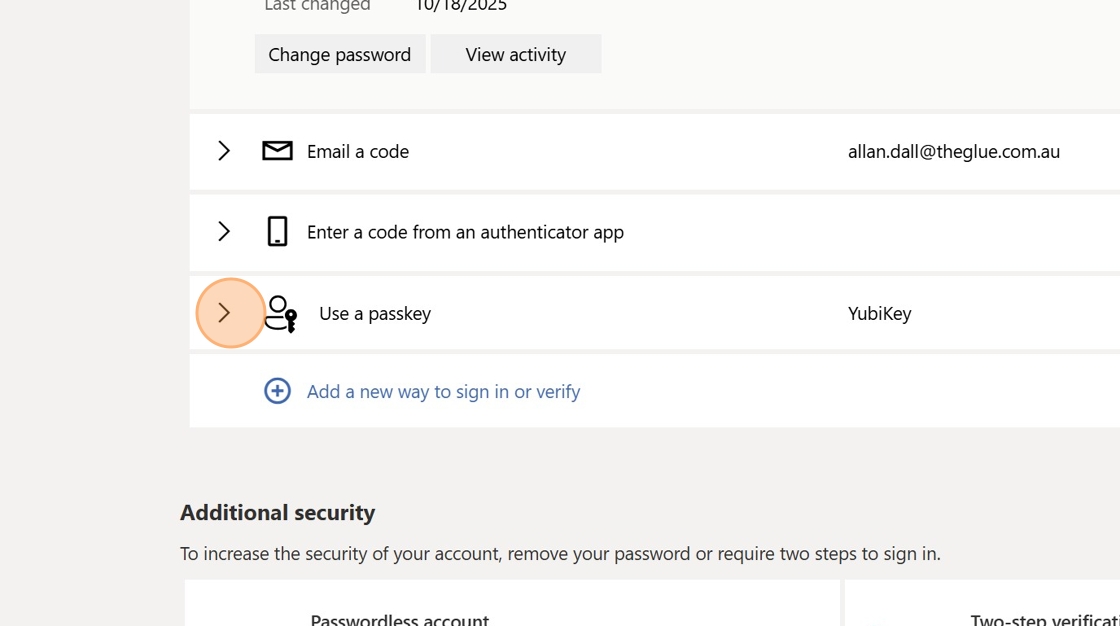Select Enter a code from an authenticator app
This screenshot has width=1120, height=626.
coord(465,232)
